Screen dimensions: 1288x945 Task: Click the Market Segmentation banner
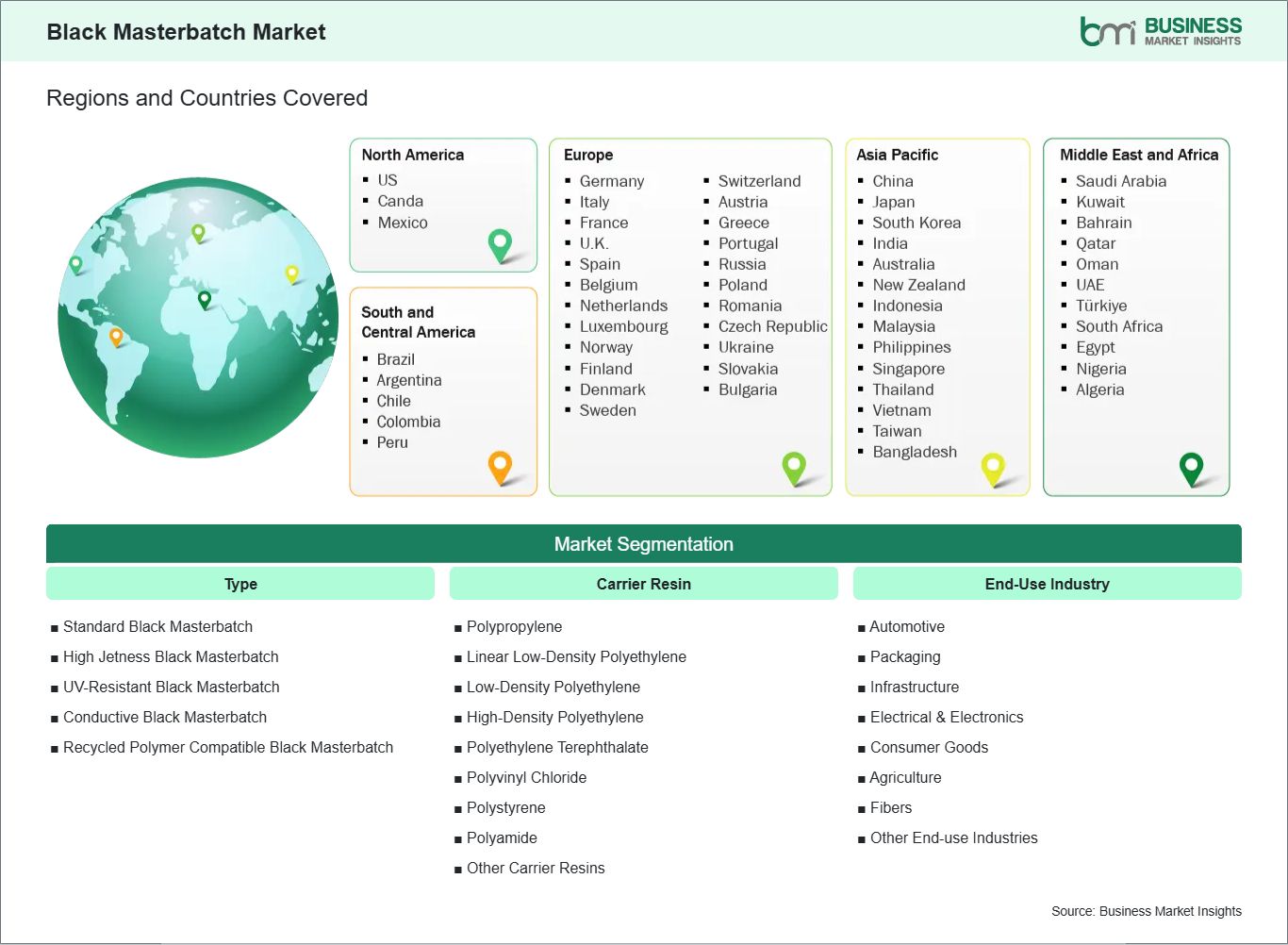point(643,544)
